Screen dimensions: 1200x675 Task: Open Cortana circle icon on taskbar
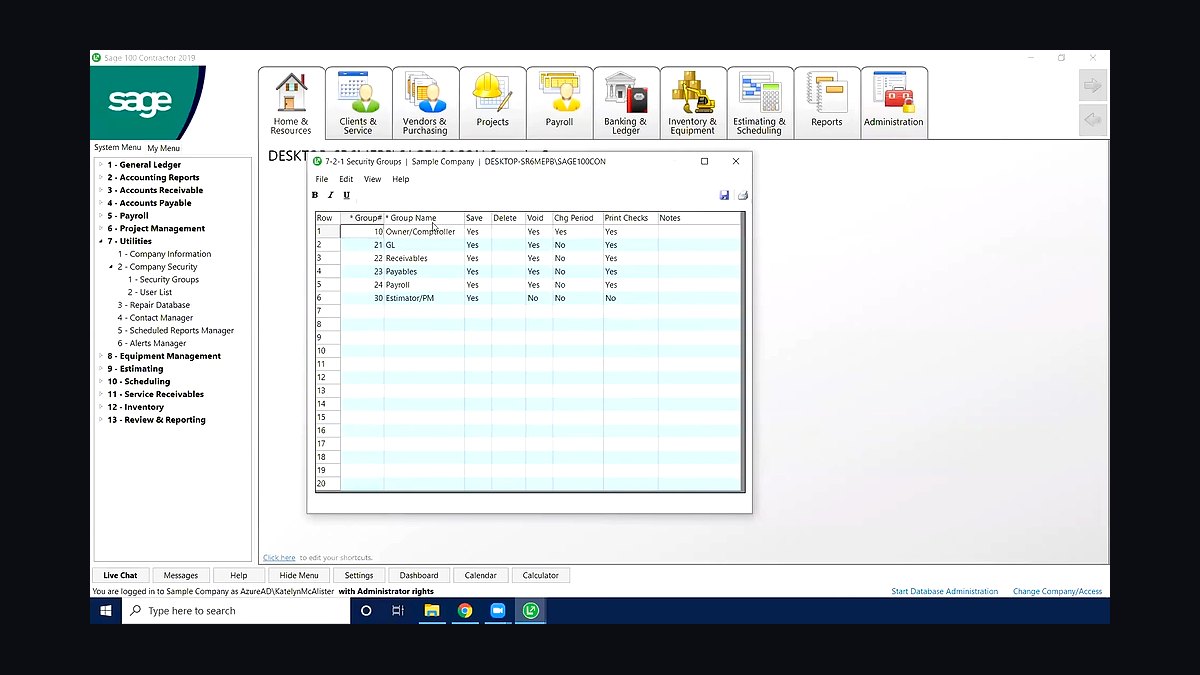(366, 610)
